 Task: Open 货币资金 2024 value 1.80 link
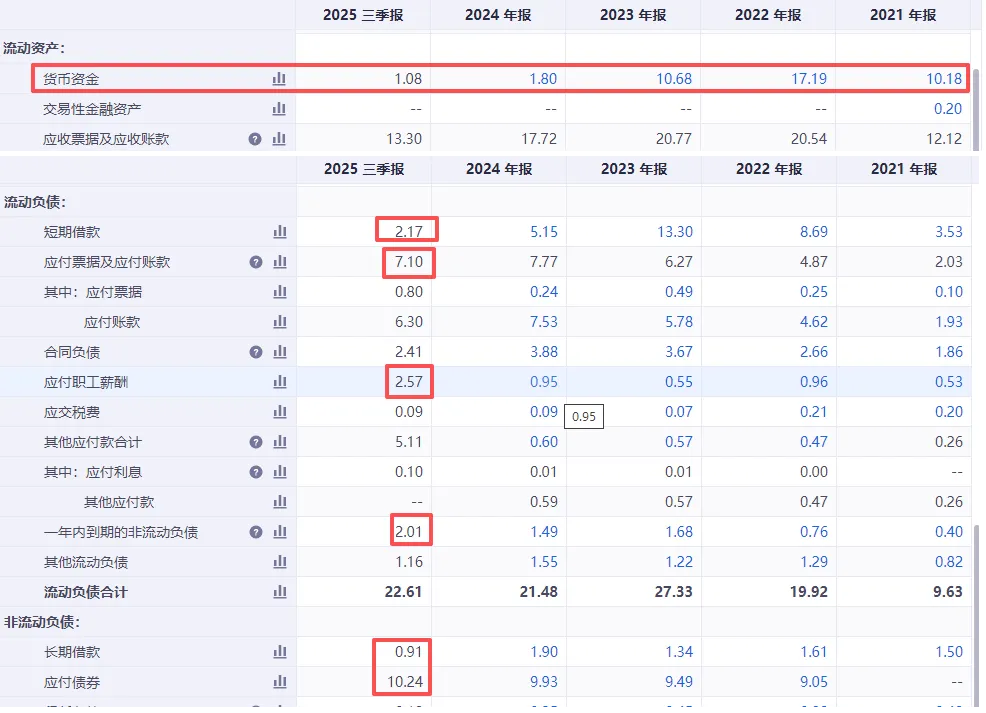(x=543, y=79)
